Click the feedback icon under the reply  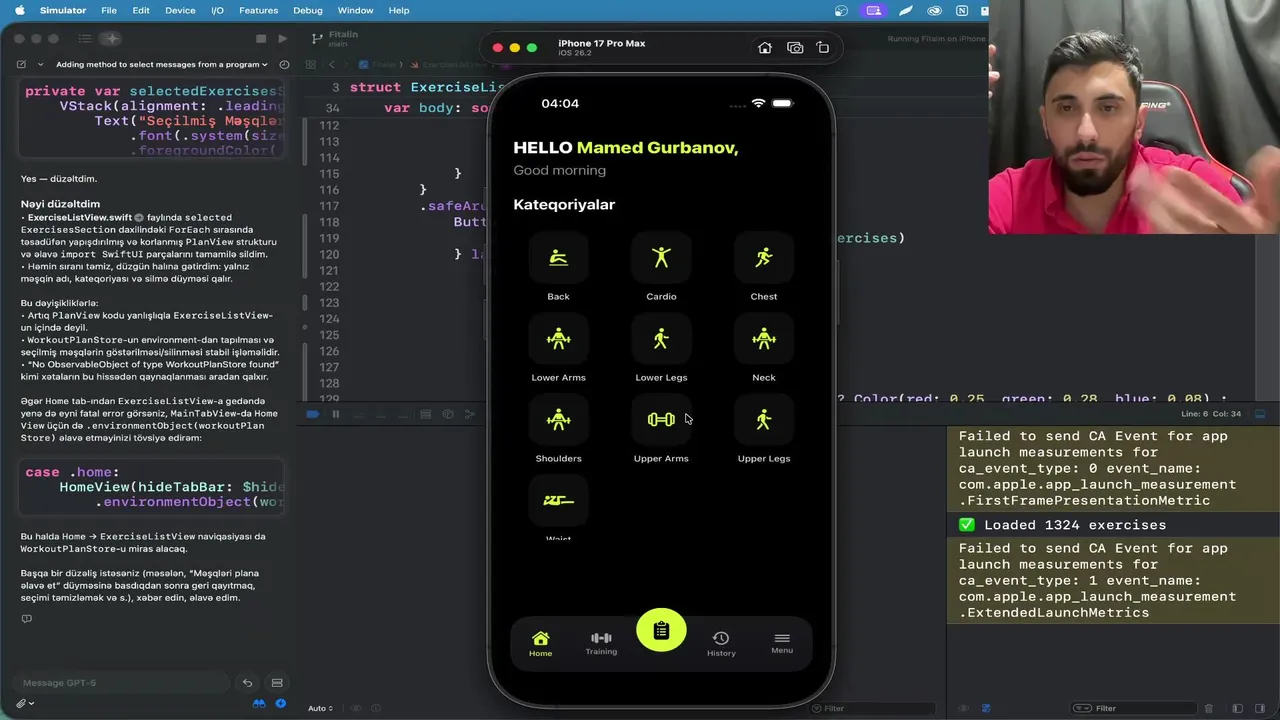(26, 619)
